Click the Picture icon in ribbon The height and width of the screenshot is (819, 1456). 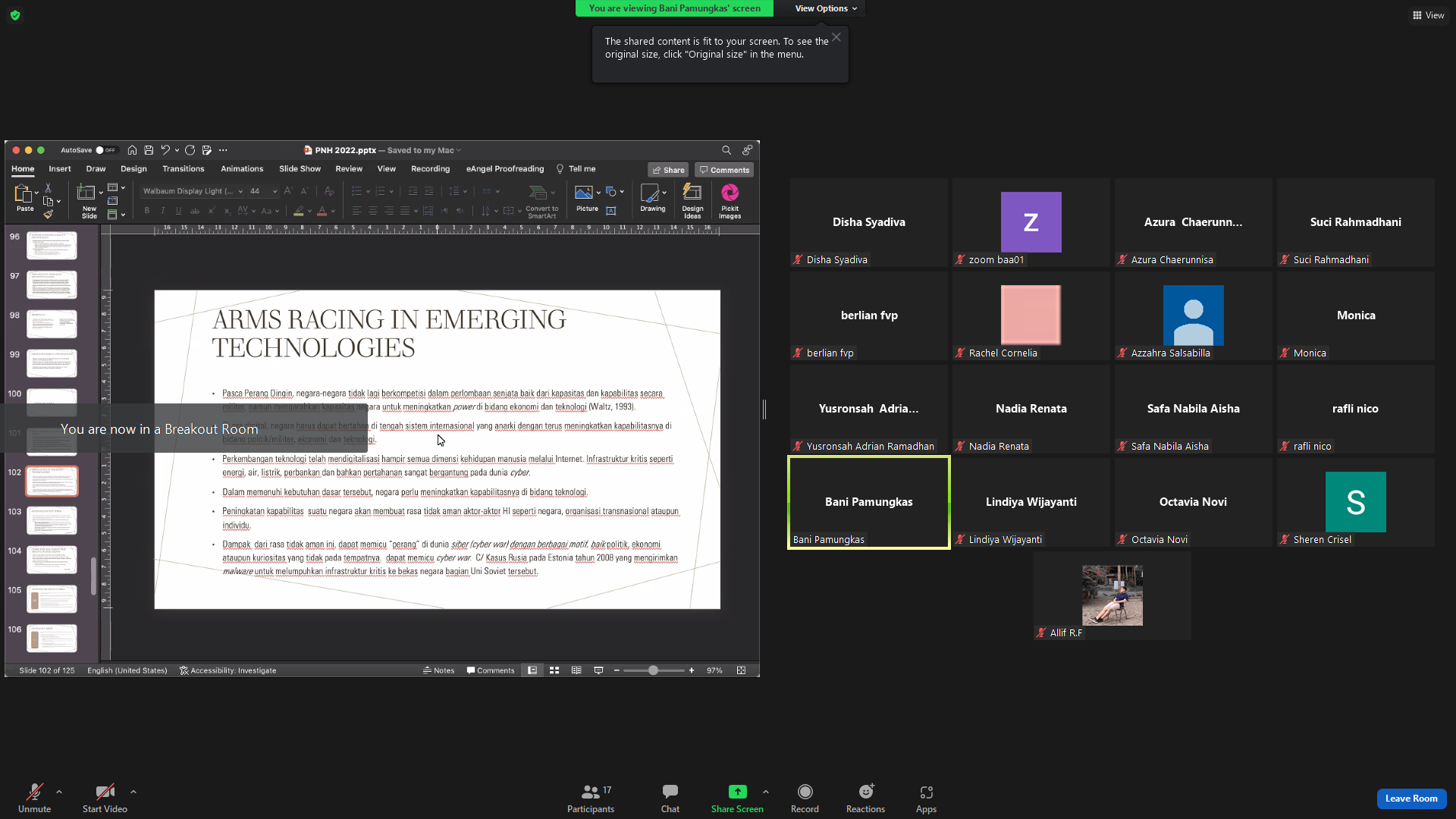coord(583,193)
